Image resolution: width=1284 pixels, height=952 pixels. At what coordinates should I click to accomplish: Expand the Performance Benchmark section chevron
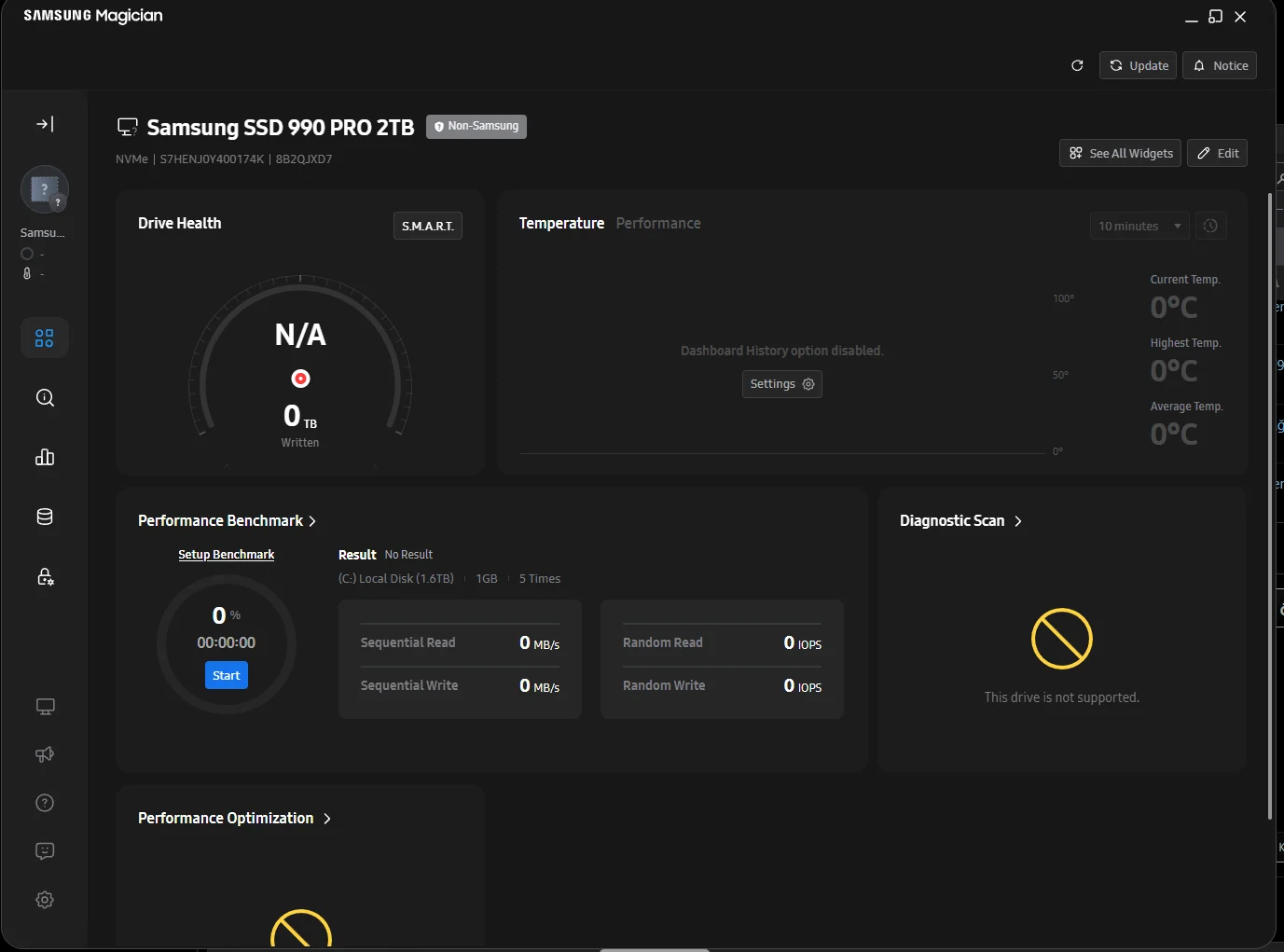coord(312,521)
